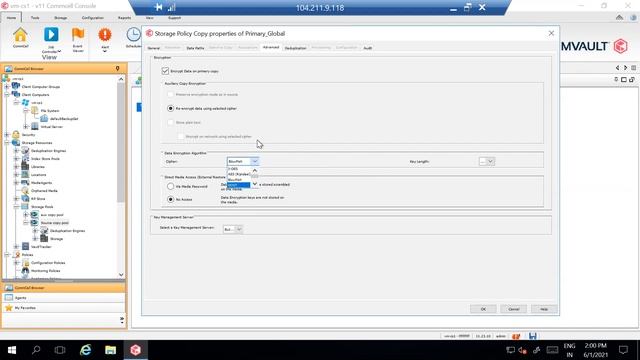Select the Storage Pools node icon

25,207
